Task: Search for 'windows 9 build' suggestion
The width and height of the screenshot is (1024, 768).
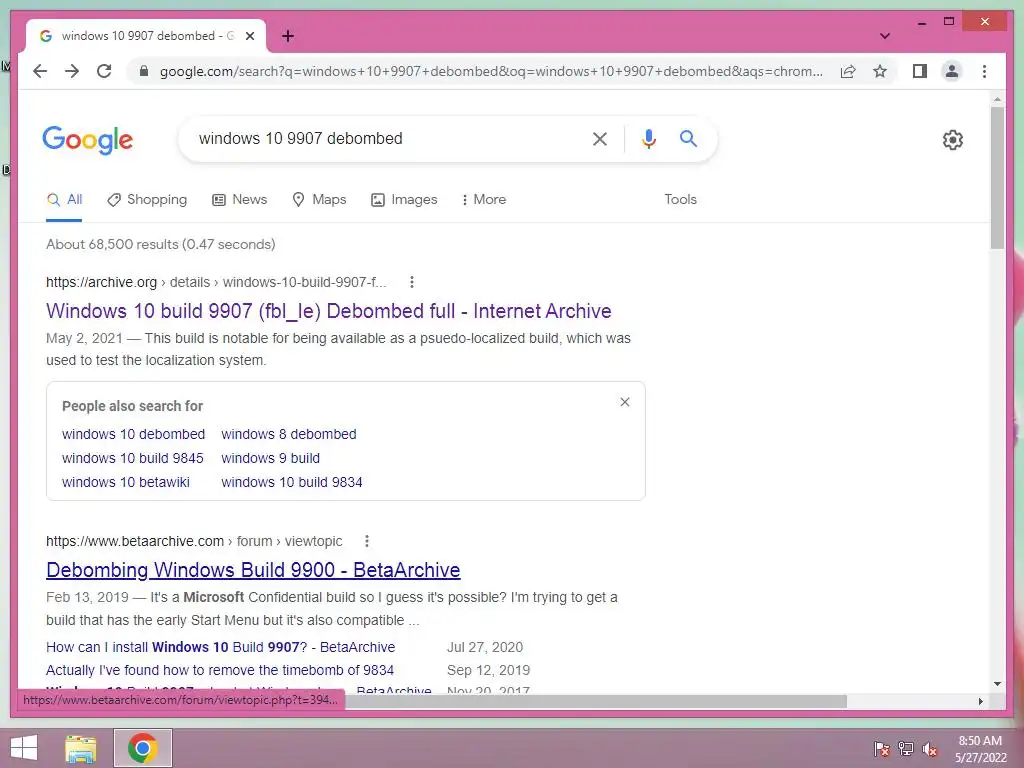Action: 270,458
